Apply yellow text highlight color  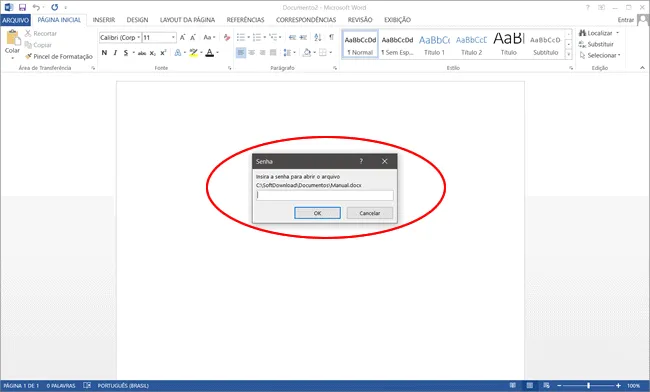point(194,53)
